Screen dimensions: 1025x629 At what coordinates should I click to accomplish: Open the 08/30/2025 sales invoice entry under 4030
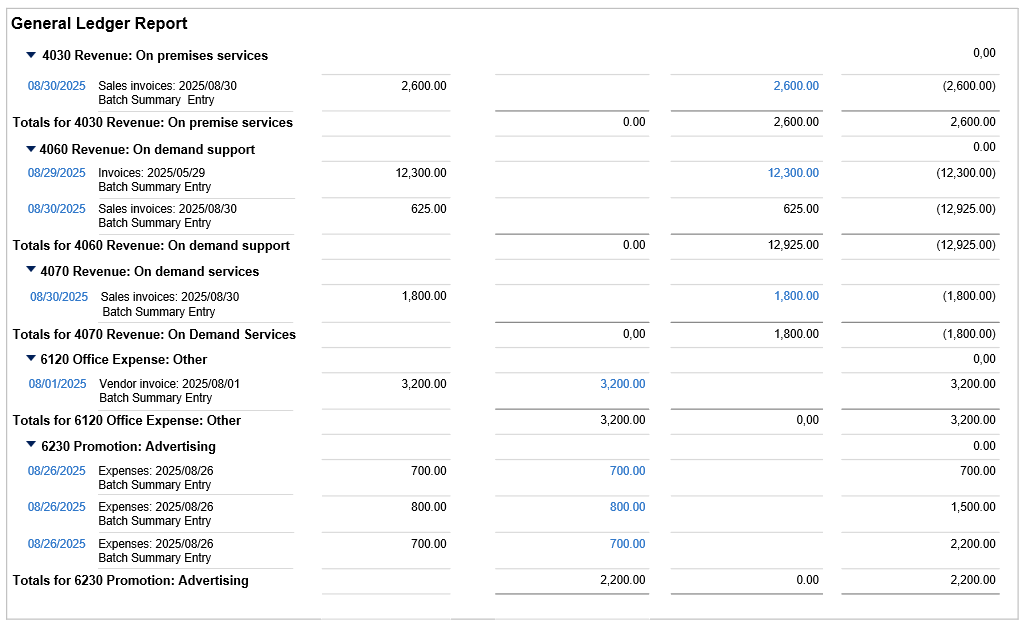click(x=56, y=86)
